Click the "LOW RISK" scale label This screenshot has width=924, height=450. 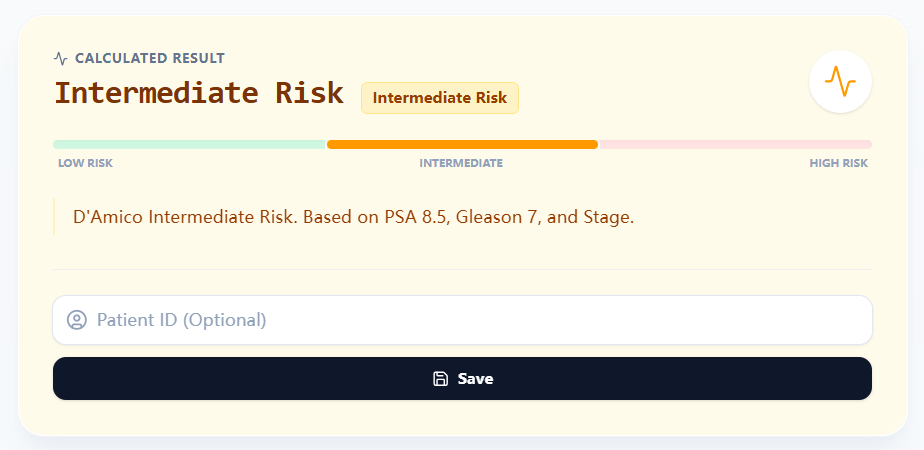[85, 163]
